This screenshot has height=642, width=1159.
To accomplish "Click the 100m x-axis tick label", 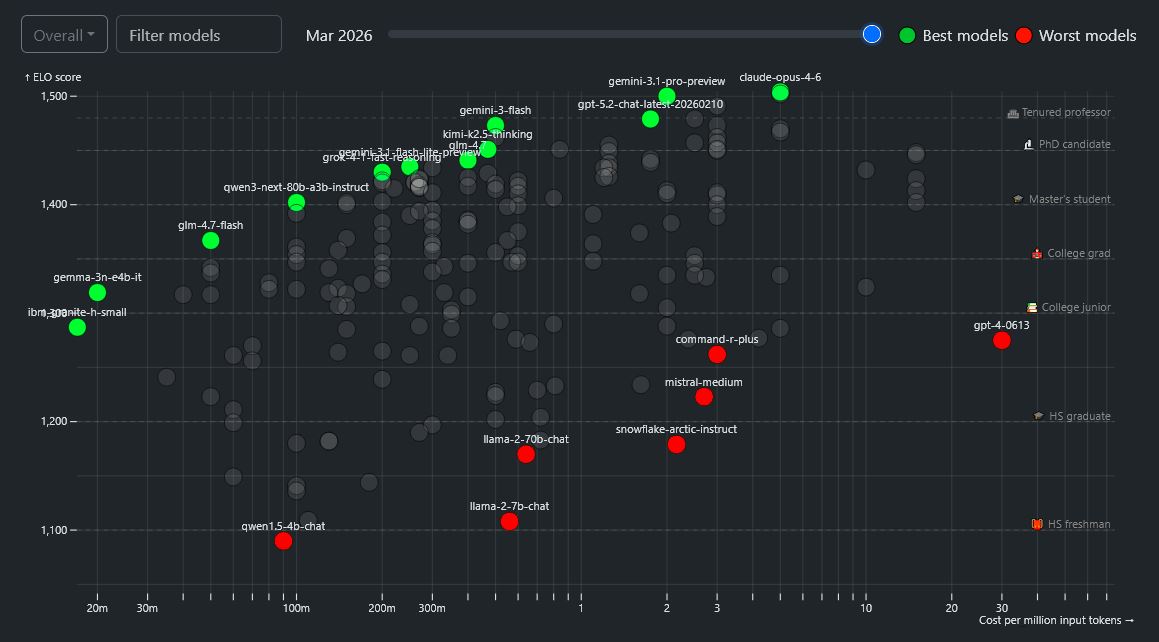I will tap(296, 608).
